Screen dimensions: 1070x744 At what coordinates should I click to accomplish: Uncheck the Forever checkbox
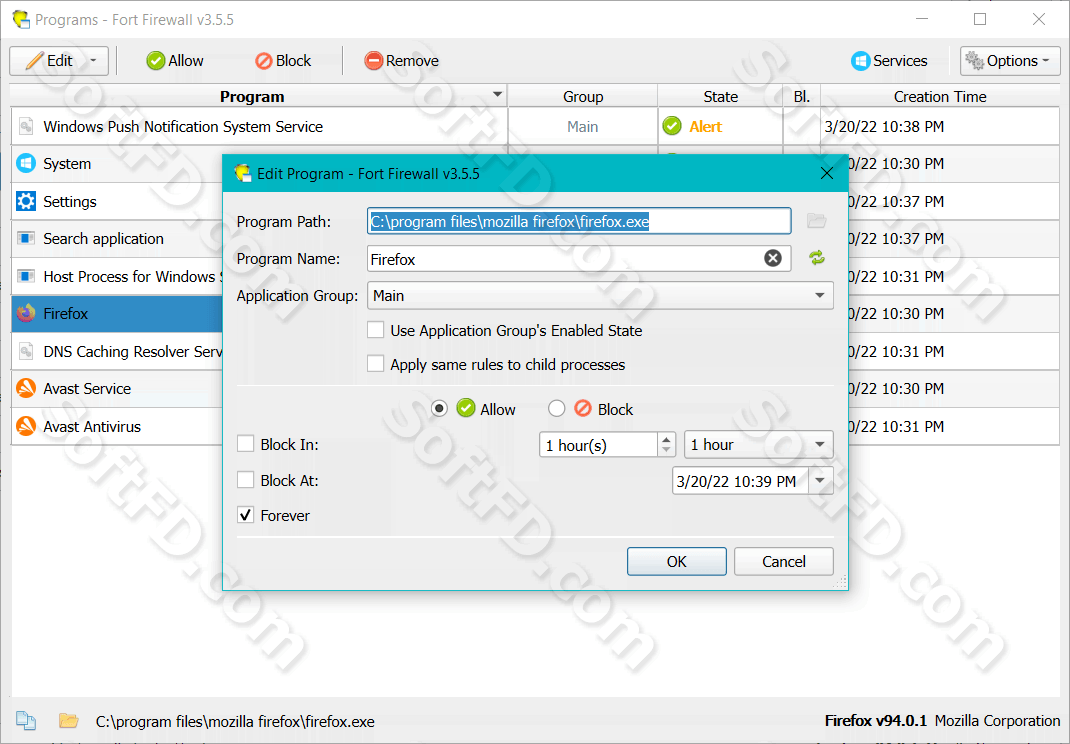(246, 515)
